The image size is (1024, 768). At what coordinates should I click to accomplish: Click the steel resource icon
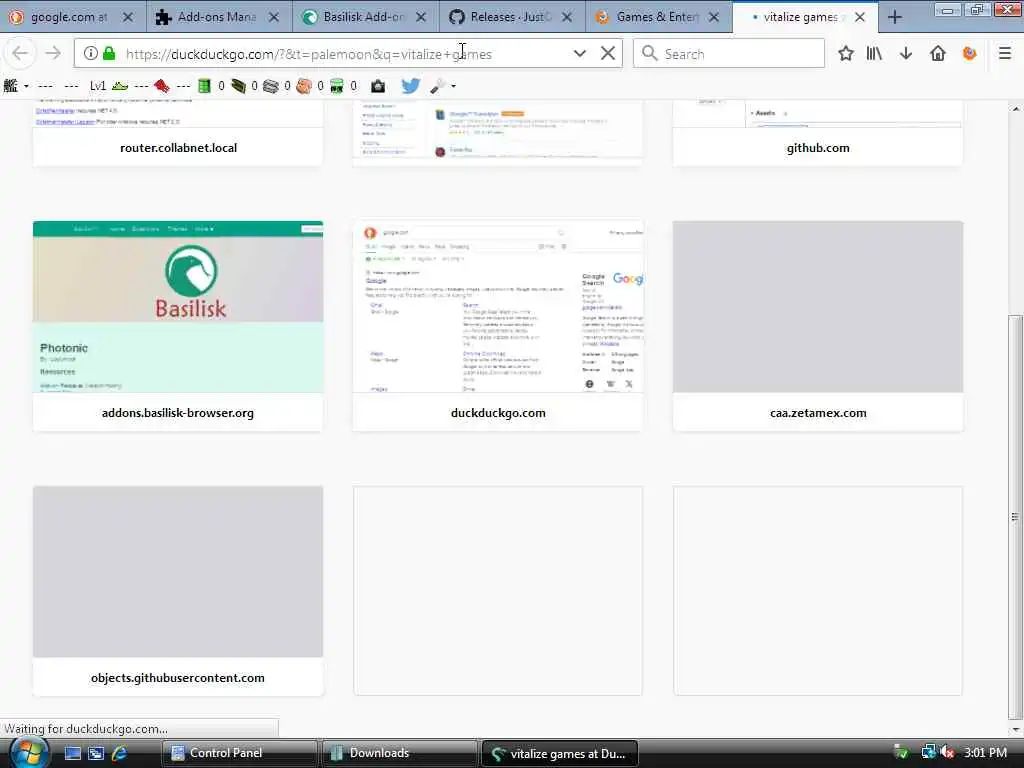pyautogui.click(x=271, y=86)
